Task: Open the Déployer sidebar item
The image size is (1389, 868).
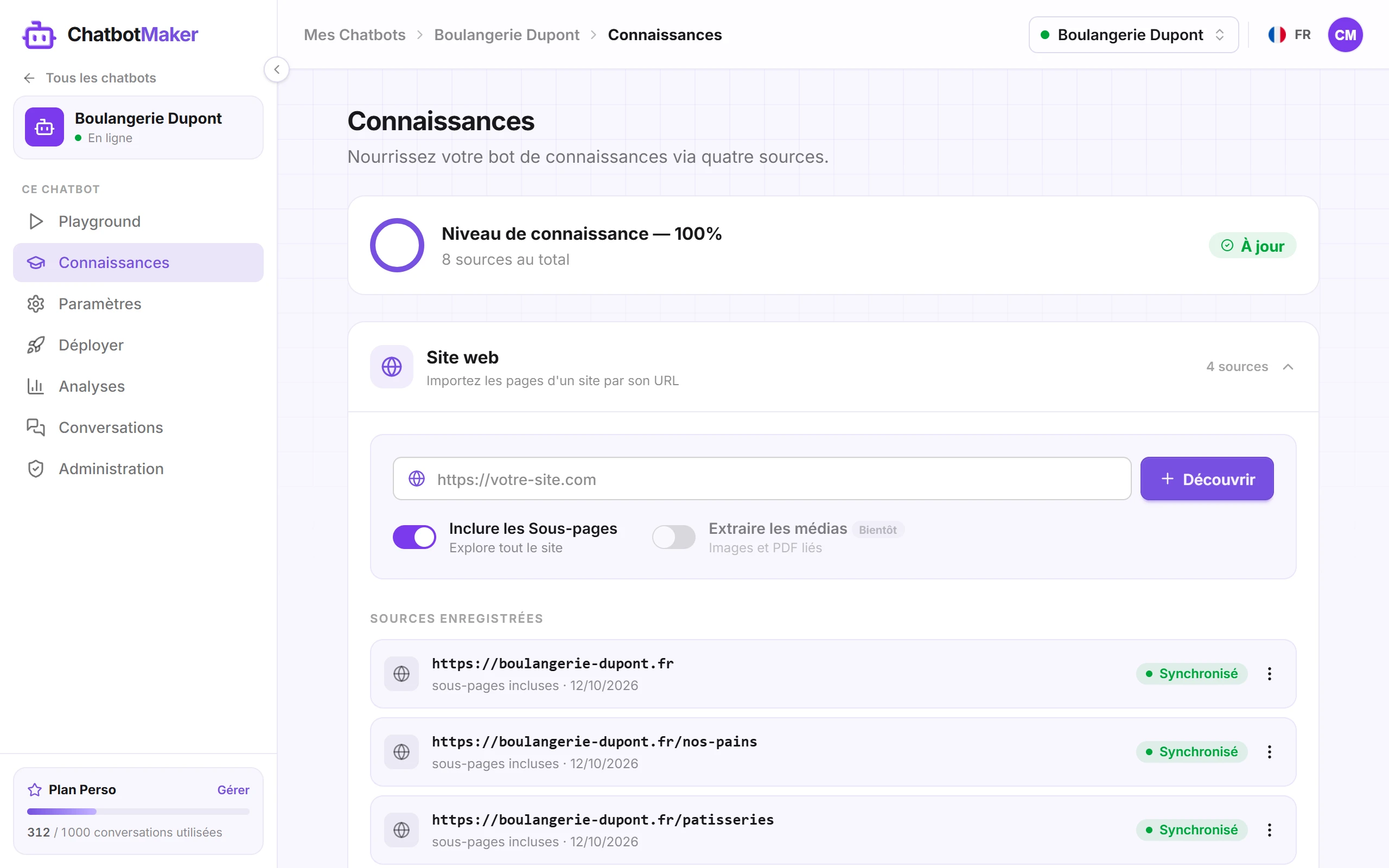Action: click(138, 345)
